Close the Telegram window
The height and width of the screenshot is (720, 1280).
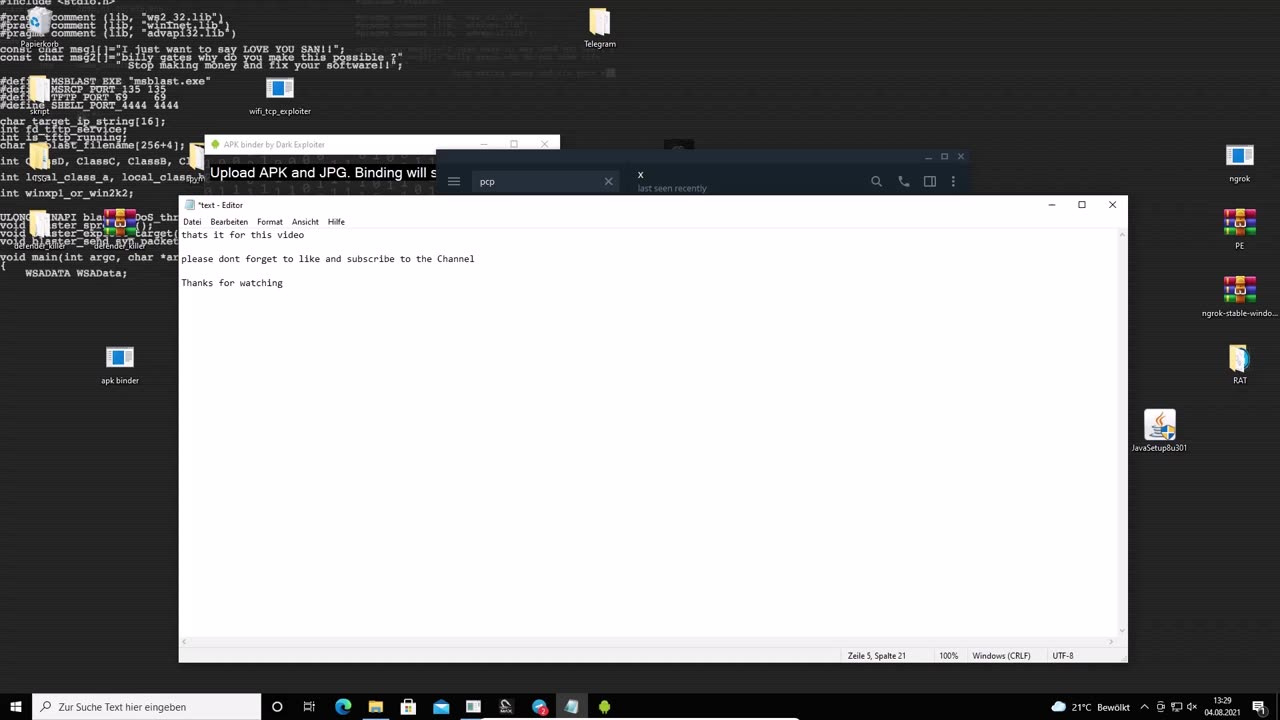tap(960, 156)
